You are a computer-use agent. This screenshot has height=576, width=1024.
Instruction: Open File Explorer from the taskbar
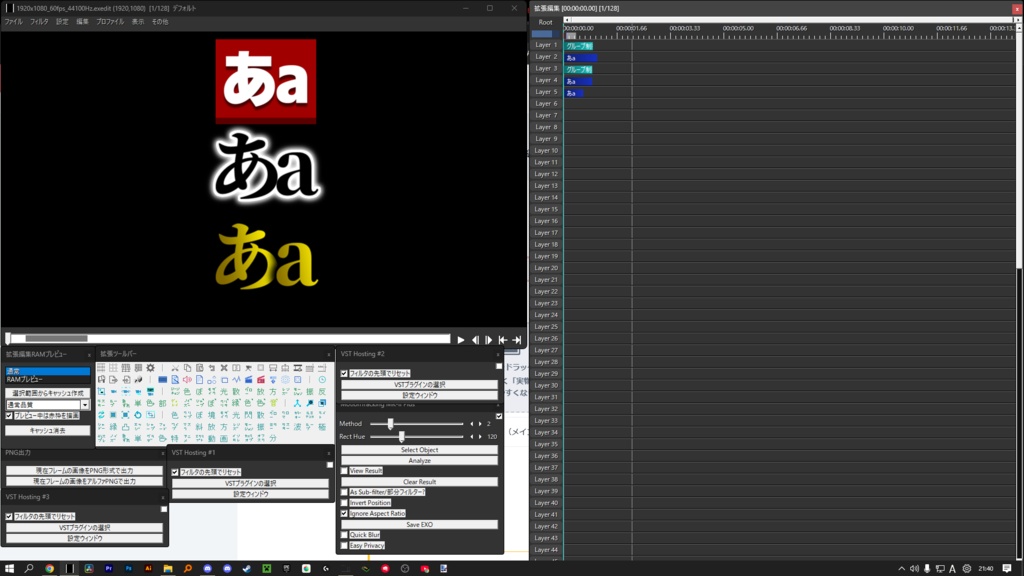(x=168, y=568)
